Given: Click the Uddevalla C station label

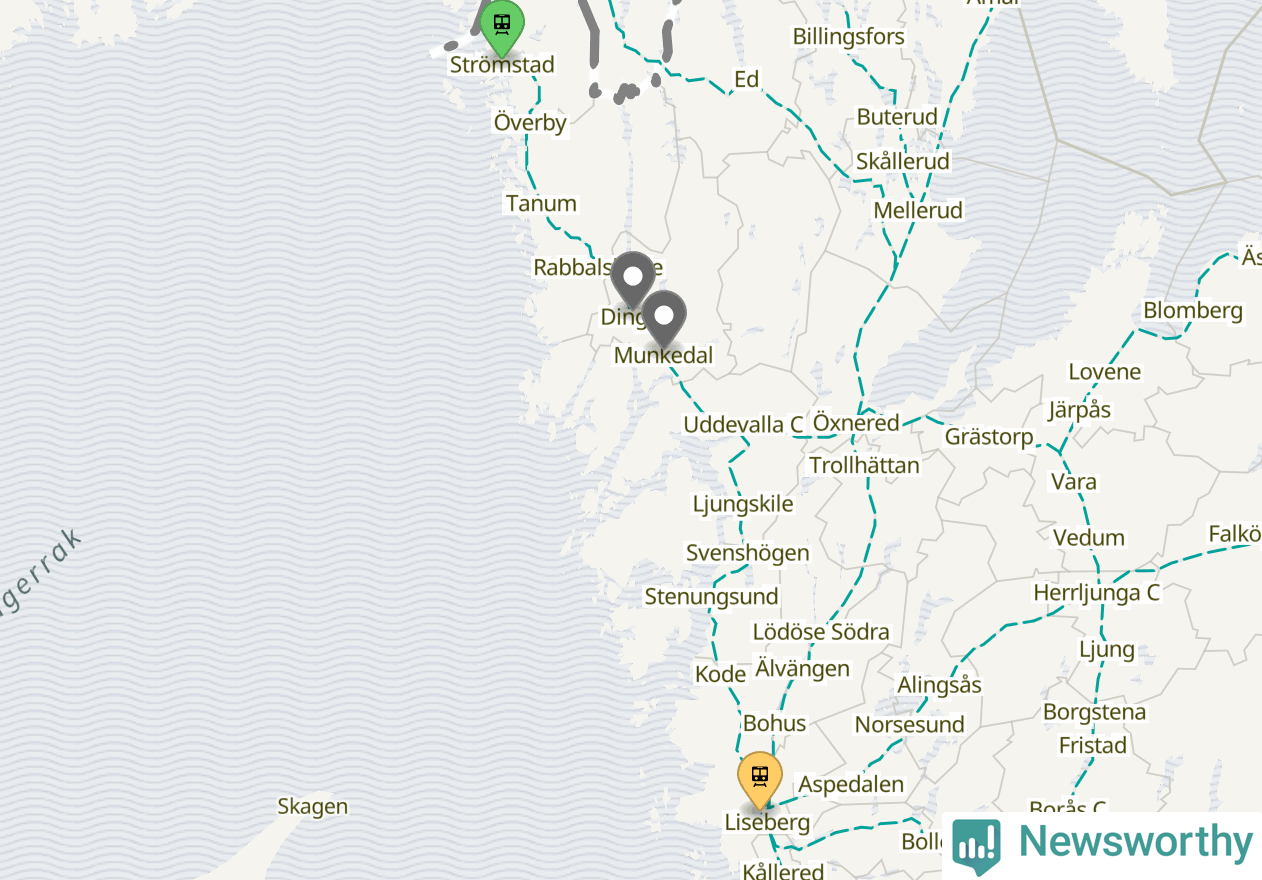Looking at the screenshot, I should (743, 425).
